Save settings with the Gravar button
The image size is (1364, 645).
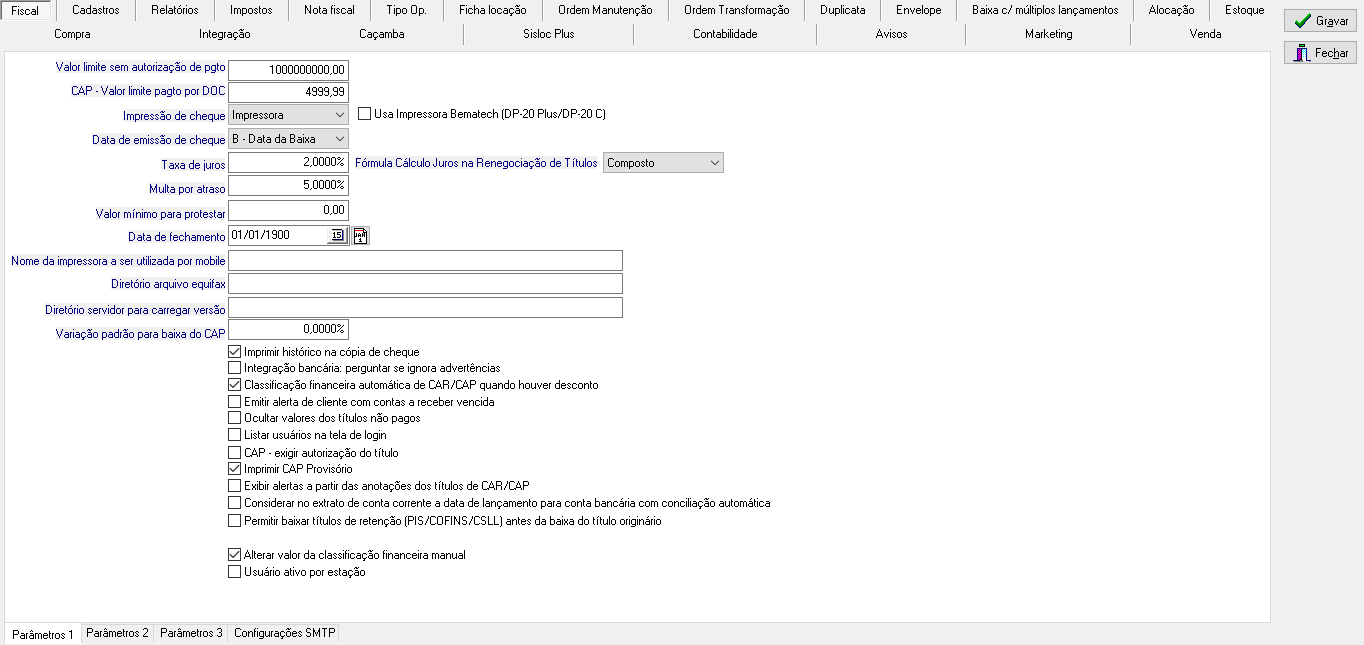[x=1320, y=21]
